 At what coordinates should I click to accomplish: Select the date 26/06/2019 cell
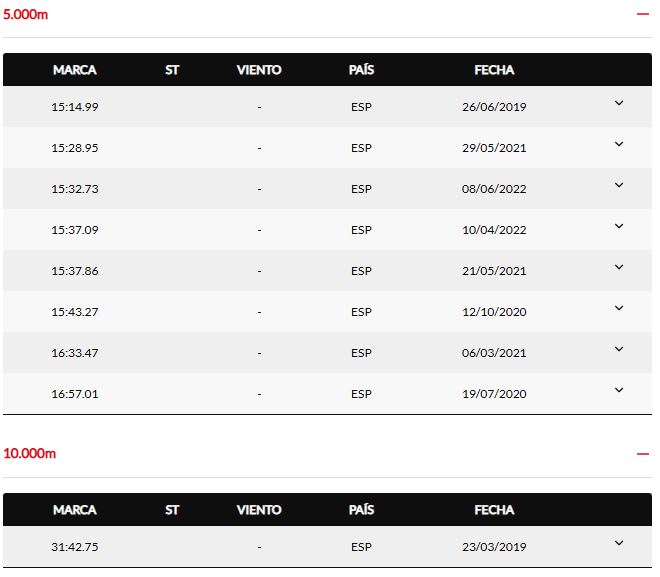click(x=494, y=107)
